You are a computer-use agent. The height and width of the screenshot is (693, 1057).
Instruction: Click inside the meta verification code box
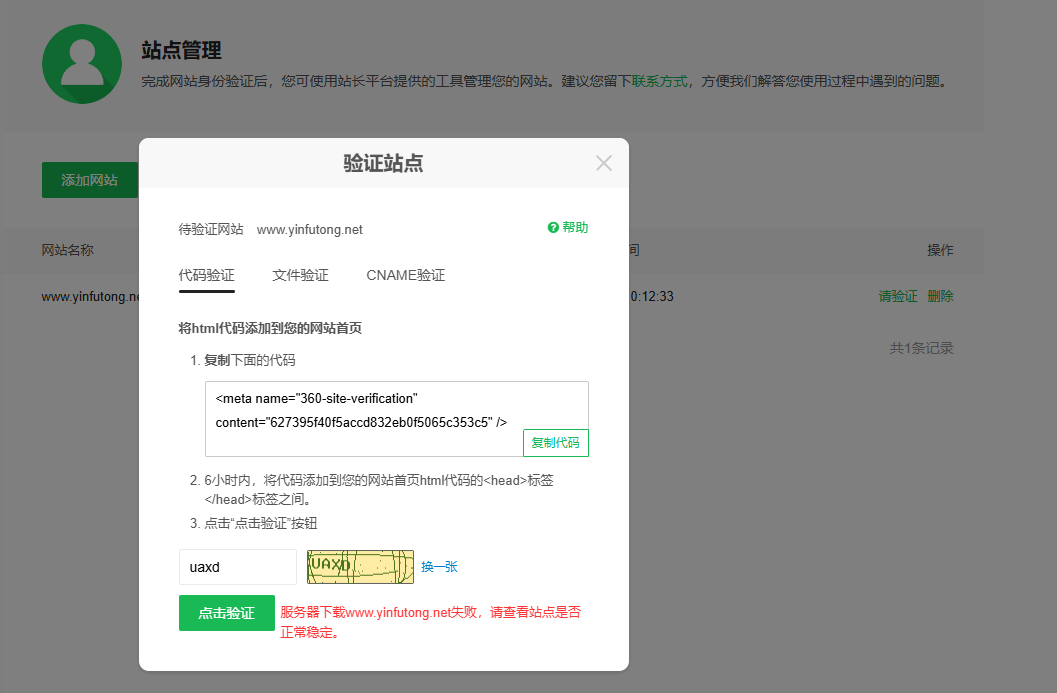pos(396,419)
